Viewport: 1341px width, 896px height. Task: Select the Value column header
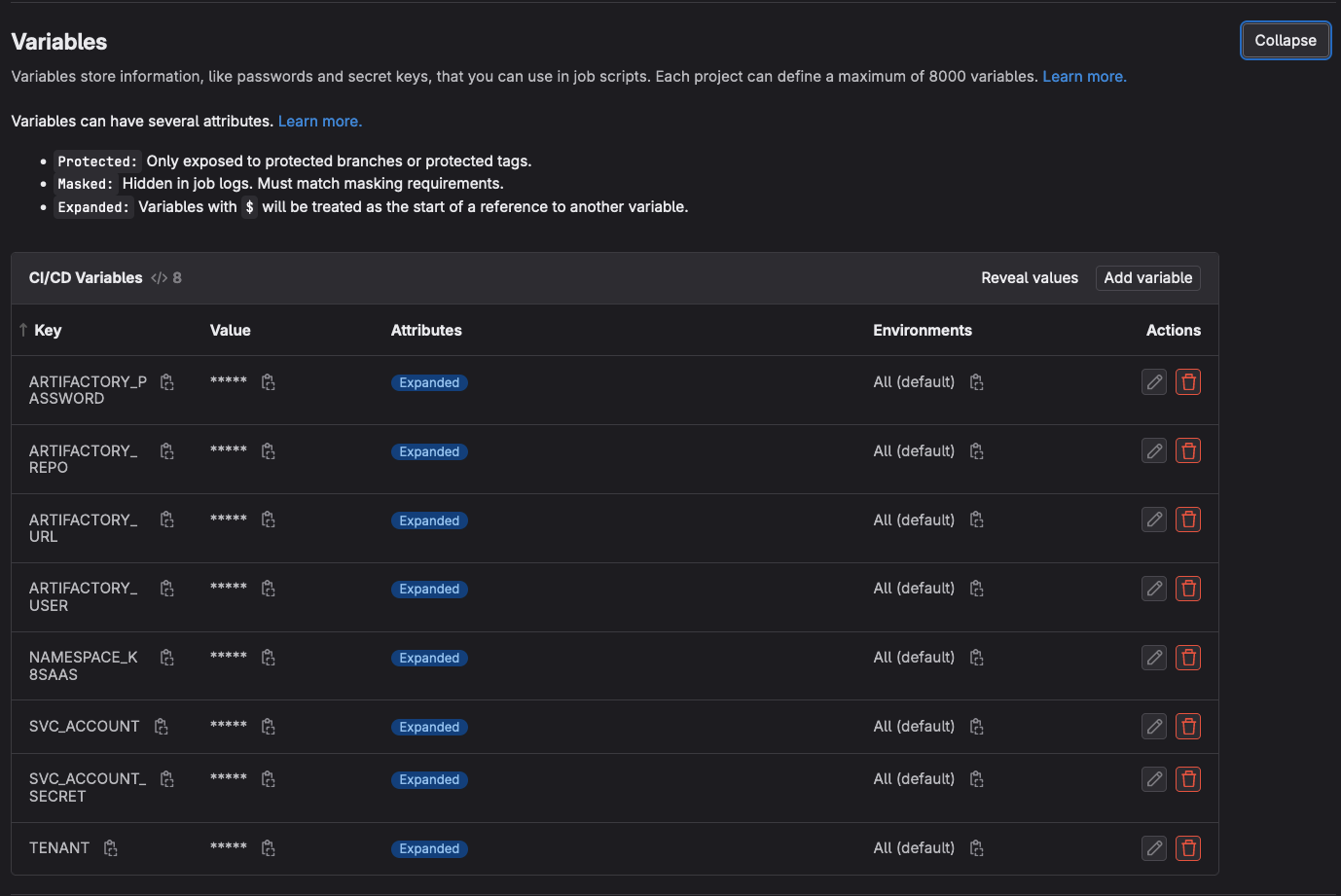(x=231, y=331)
